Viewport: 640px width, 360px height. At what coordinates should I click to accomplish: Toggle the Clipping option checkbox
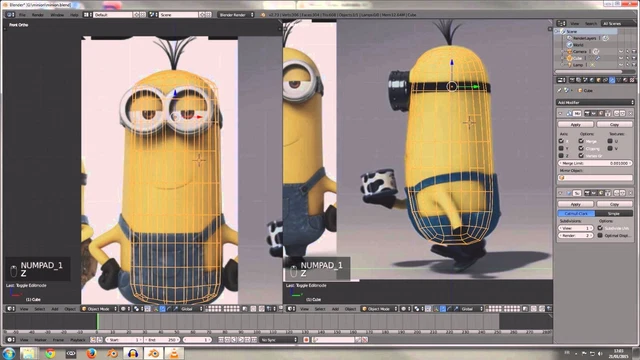click(x=581, y=148)
